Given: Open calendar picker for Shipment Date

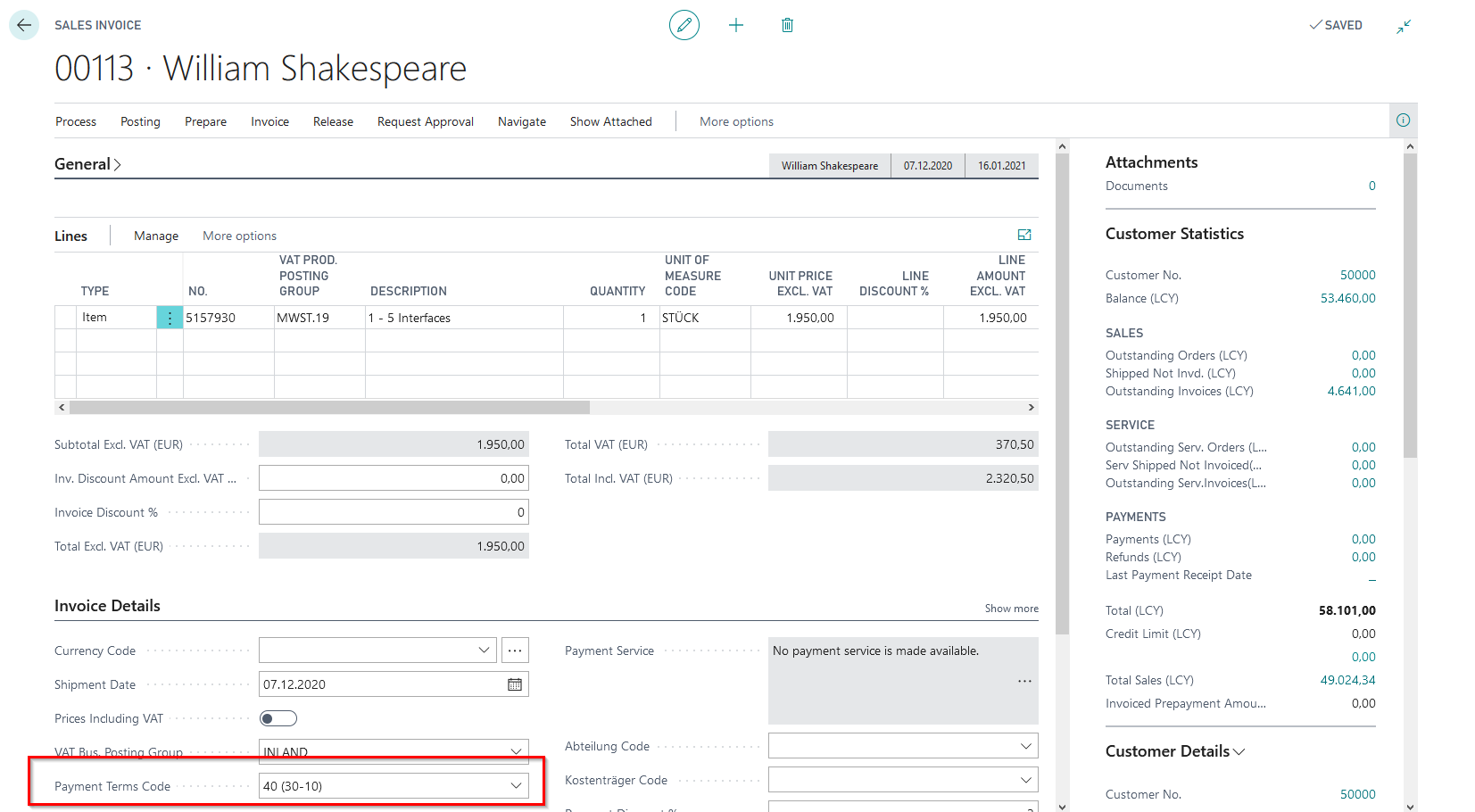Looking at the screenshot, I should (515, 684).
